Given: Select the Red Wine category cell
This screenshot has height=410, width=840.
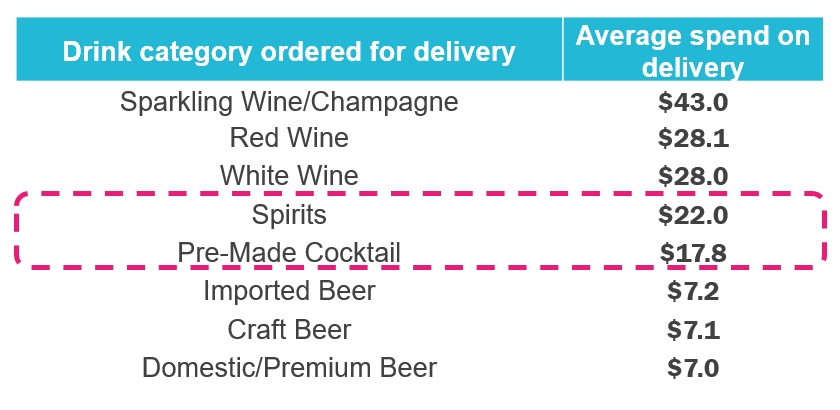Looking at the screenshot, I should [x=289, y=137].
